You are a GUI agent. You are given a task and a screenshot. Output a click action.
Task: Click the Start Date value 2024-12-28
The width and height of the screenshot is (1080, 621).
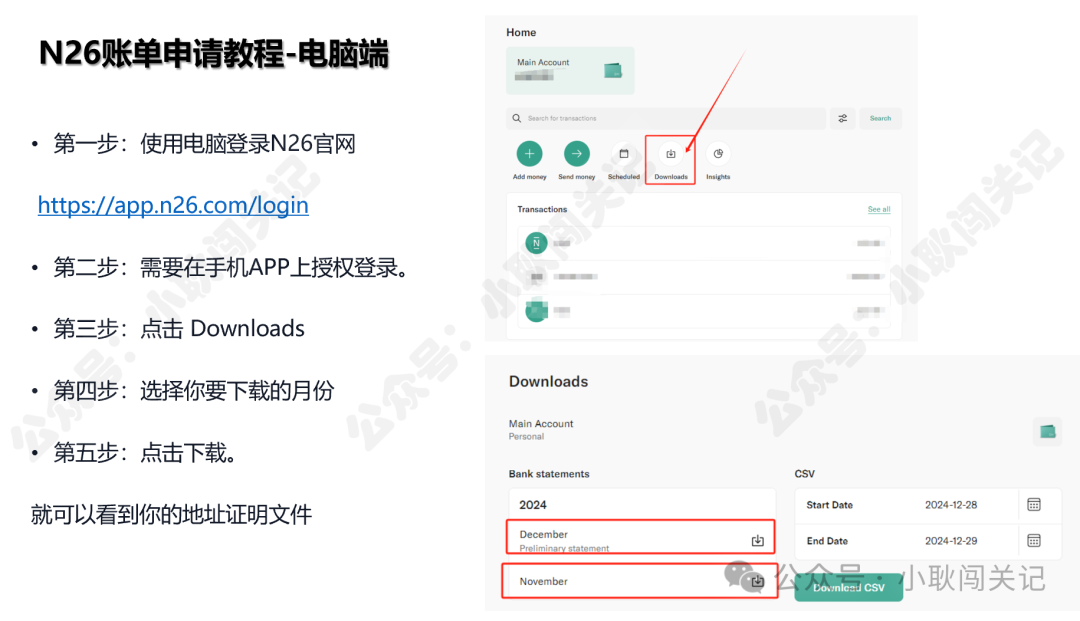pos(951,505)
